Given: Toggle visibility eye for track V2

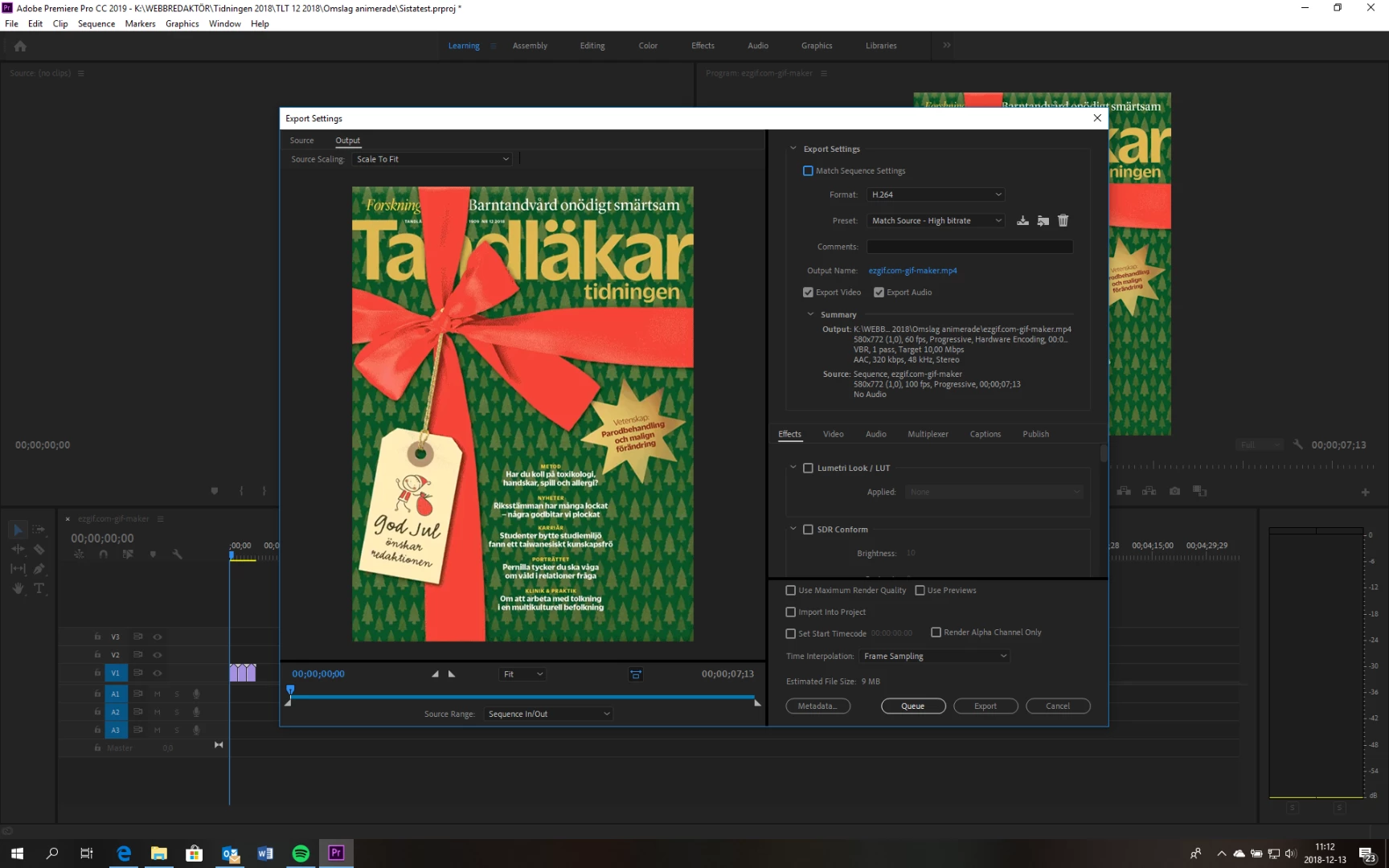Looking at the screenshot, I should [x=158, y=655].
